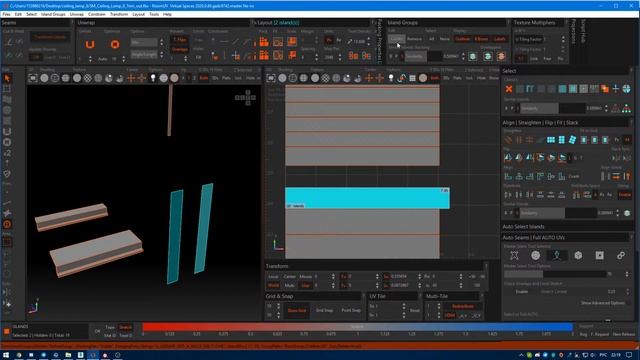
Task: Click the New Release link
Action: point(624,334)
